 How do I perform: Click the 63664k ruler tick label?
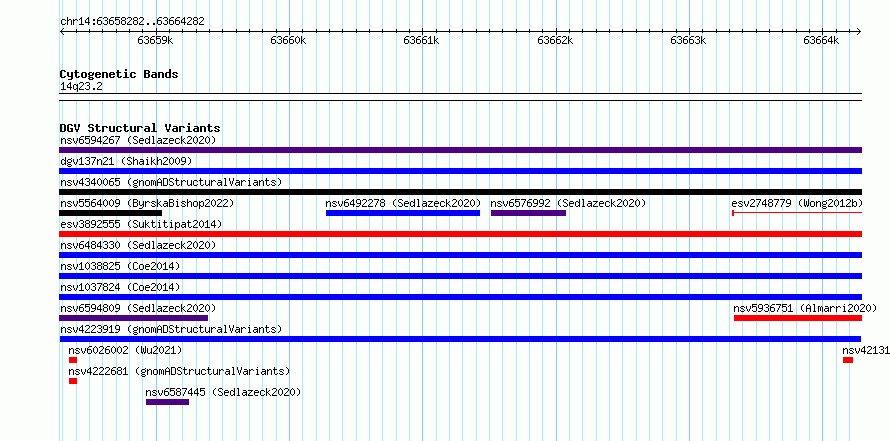(822, 40)
